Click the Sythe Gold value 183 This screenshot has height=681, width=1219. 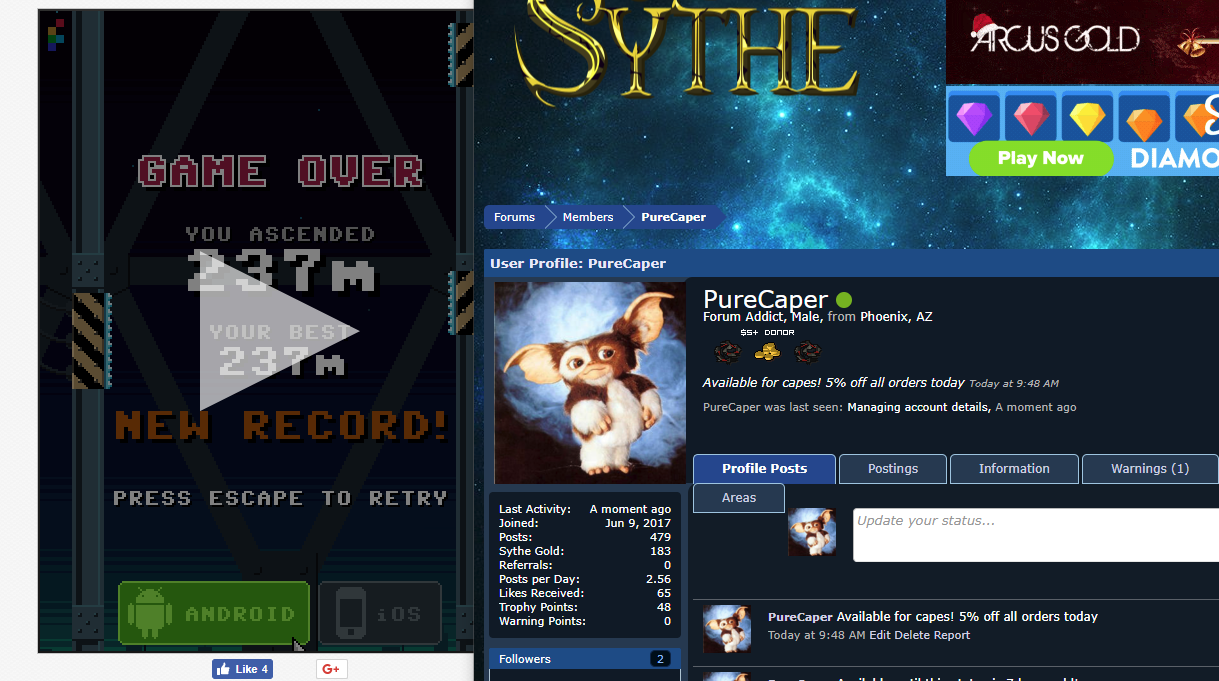[660, 551]
